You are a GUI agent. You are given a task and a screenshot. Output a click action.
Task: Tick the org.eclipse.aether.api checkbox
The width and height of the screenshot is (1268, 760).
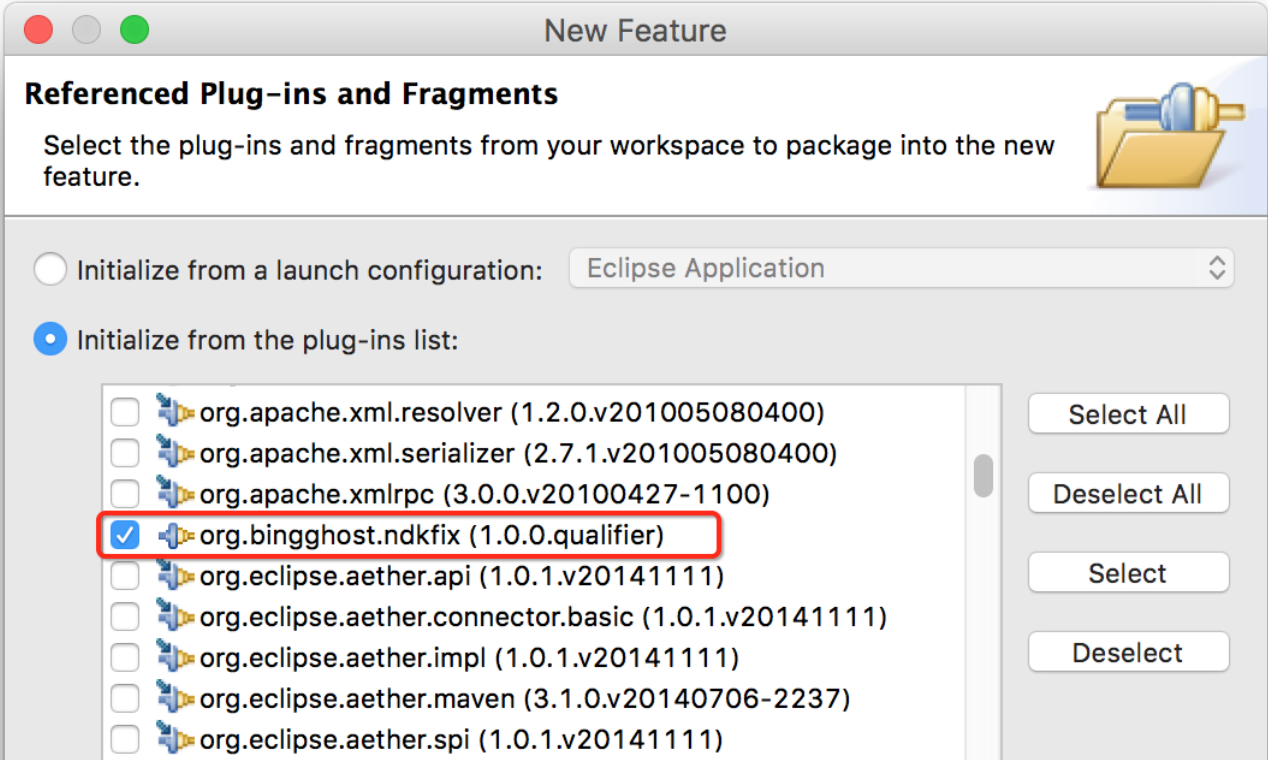pos(125,576)
